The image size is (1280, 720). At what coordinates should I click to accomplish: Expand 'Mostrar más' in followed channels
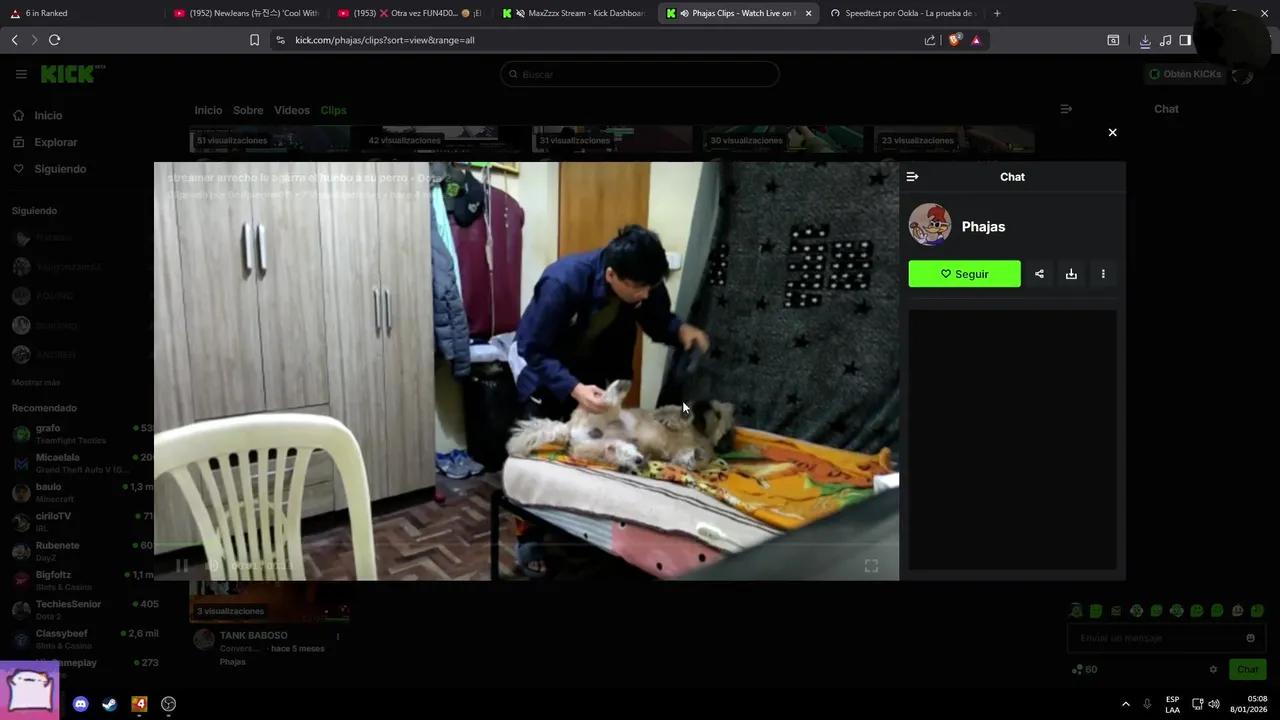pos(36,382)
